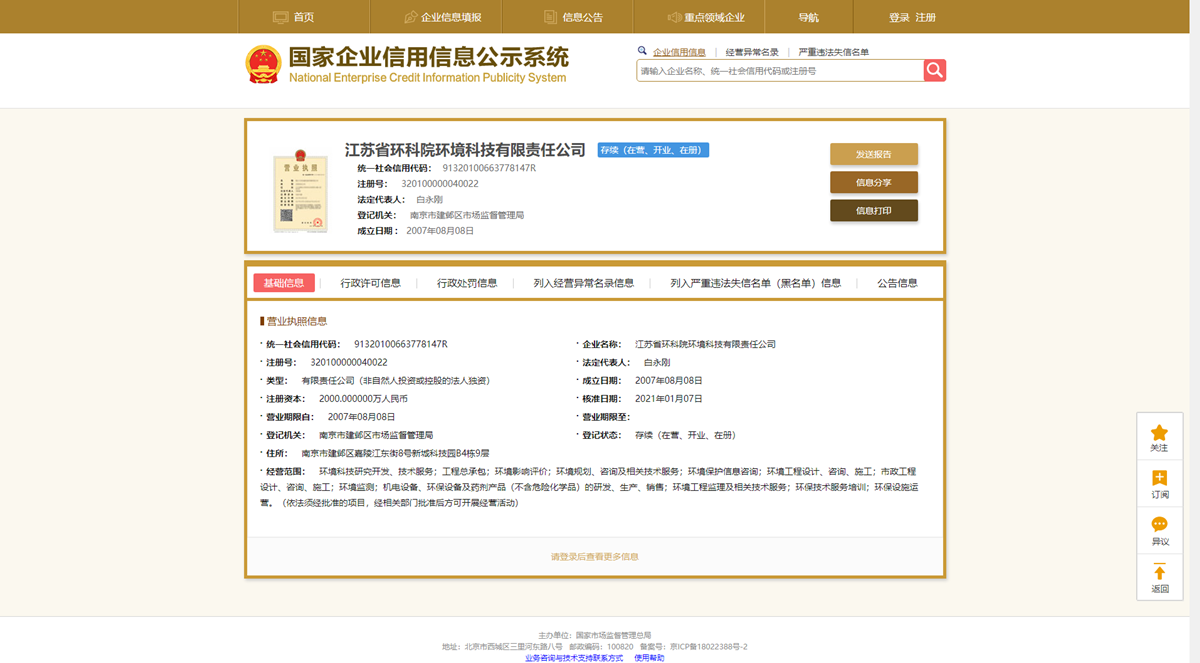Select 严重违法失信名单 search category
The height and width of the screenshot is (663, 1200).
(x=834, y=52)
